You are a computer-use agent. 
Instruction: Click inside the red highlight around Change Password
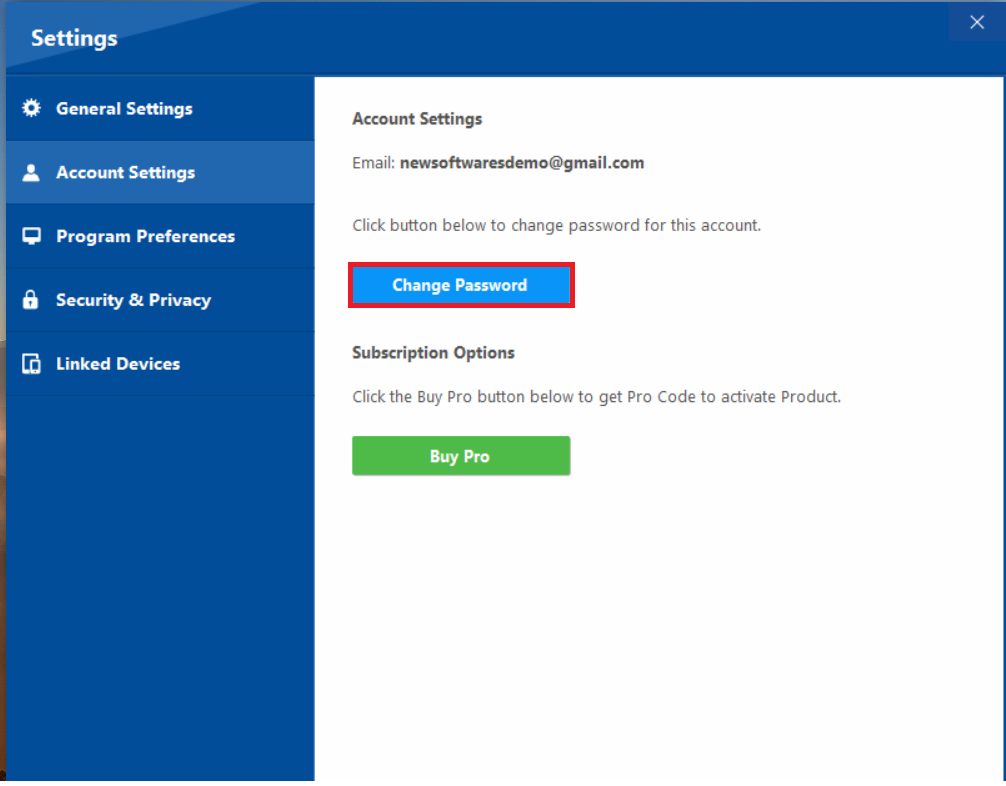tap(461, 285)
